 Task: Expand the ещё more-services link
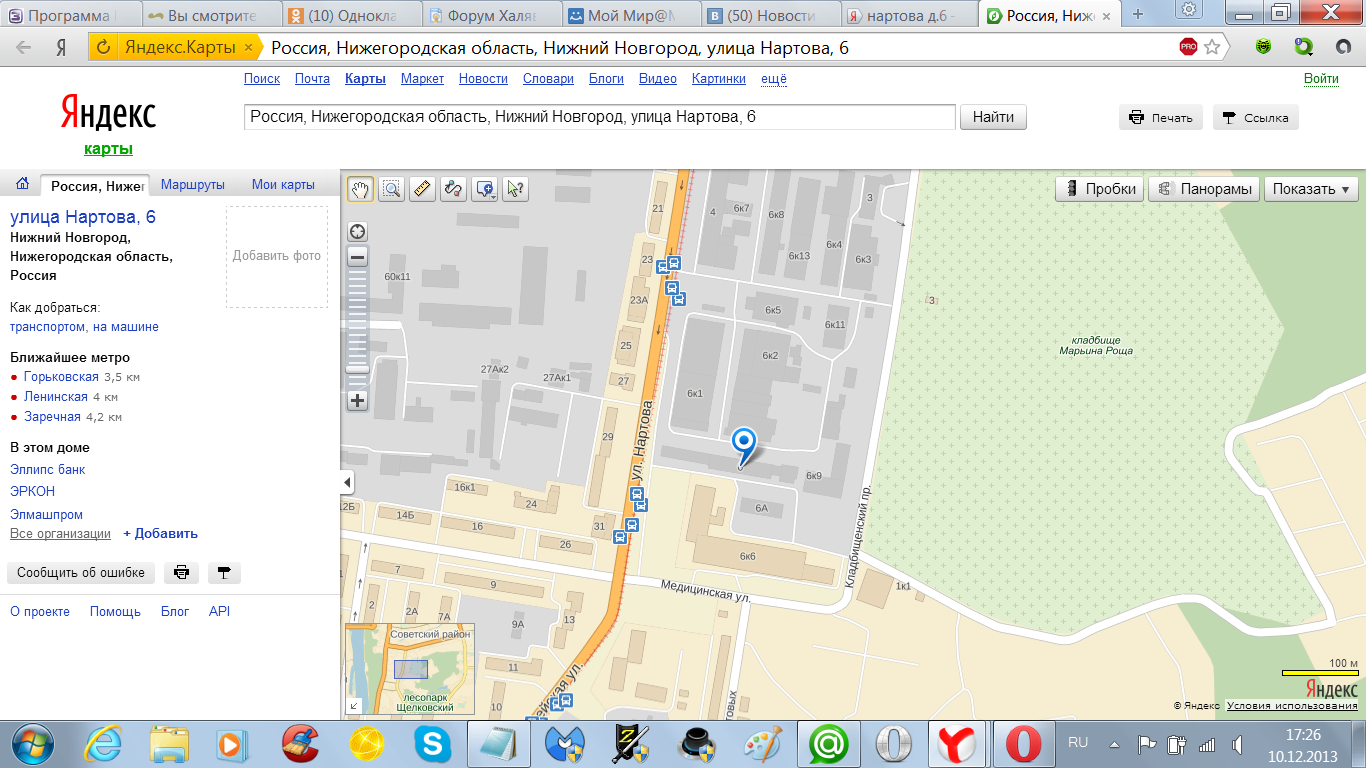click(x=774, y=79)
